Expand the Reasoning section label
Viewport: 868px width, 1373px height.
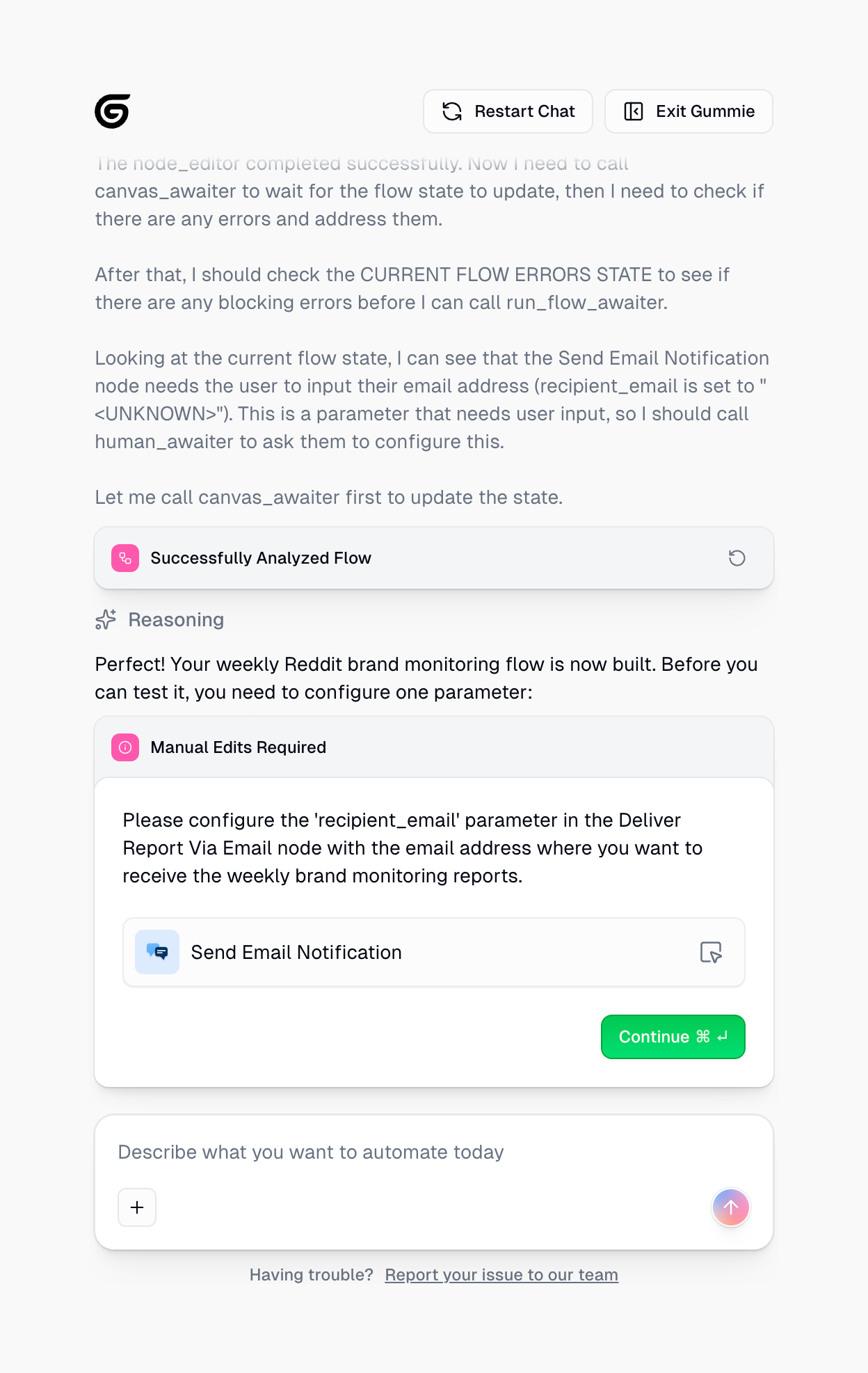176,619
